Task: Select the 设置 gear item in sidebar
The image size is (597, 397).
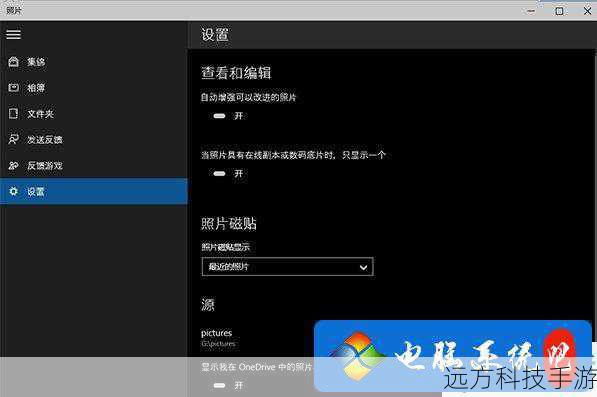Action: [x=93, y=191]
